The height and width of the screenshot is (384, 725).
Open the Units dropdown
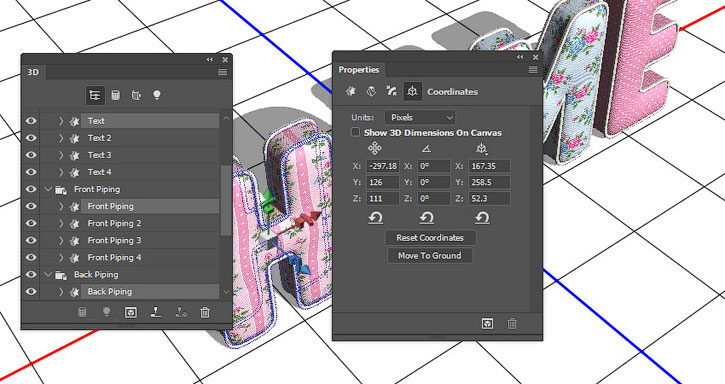point(420,118)
